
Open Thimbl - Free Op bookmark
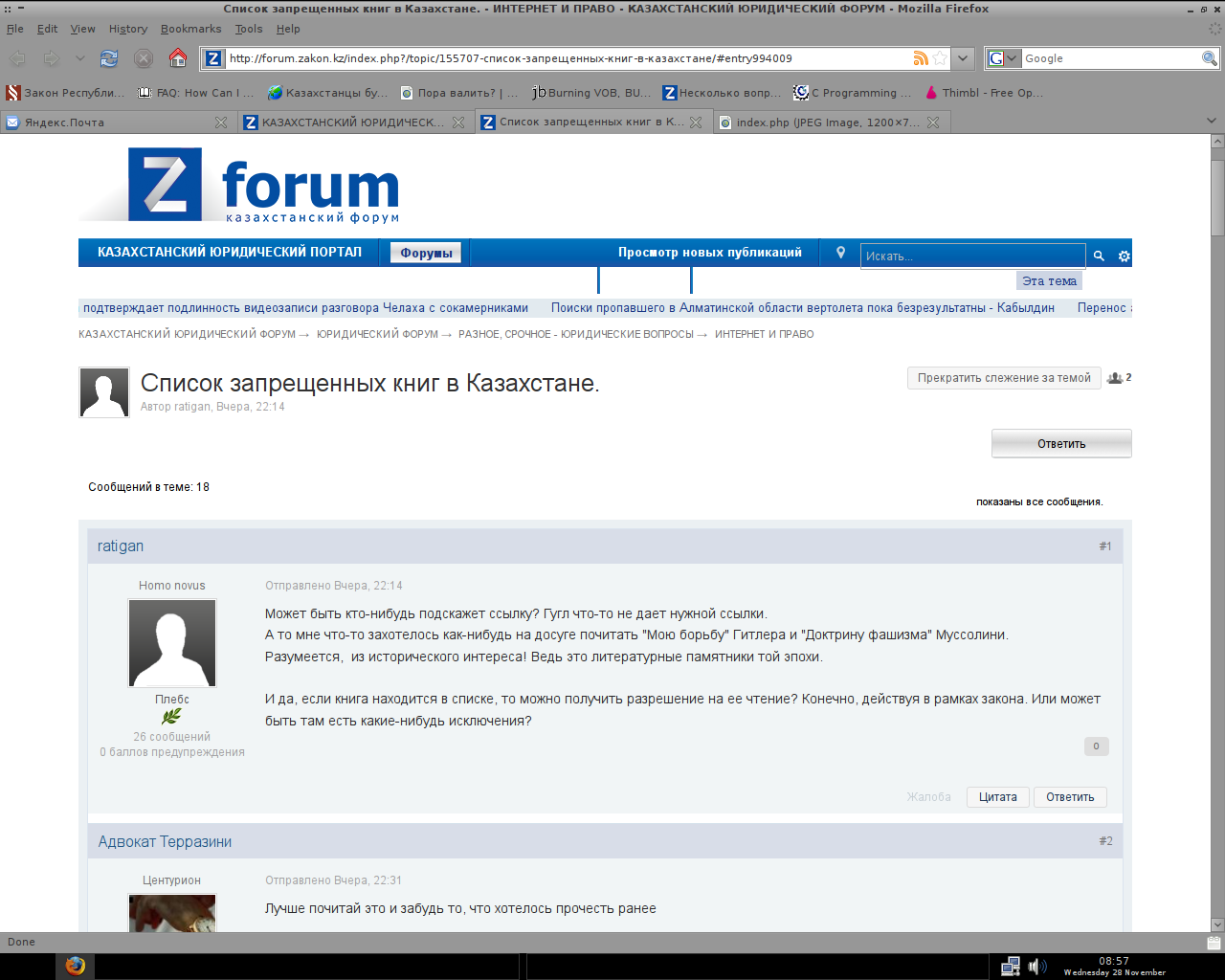tap(985, 93)
